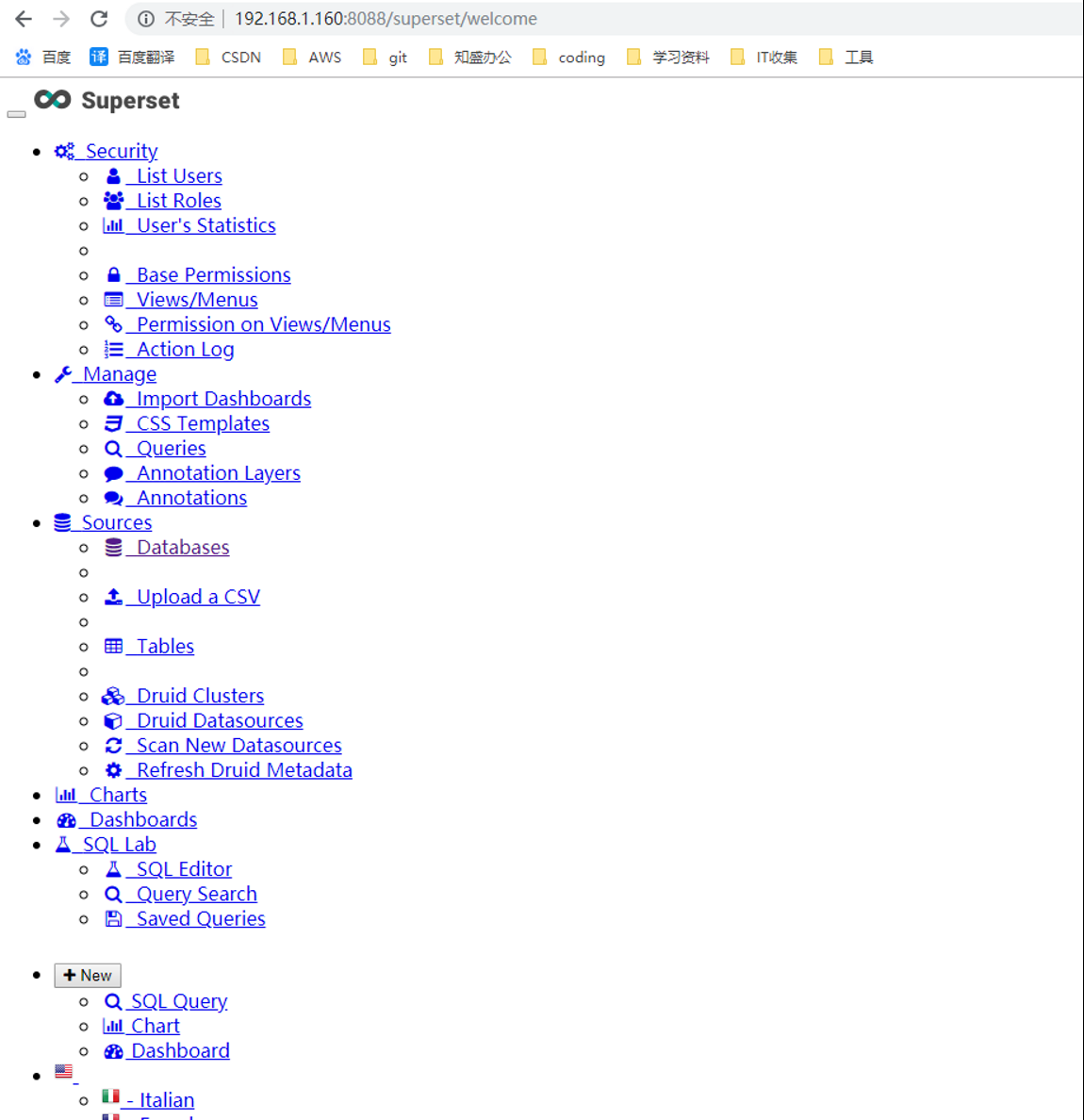The width and height of the screenshot is (1084, 1120).
Task: Click the Permission on Views/Menus chain icon
Action: [113, 324]
